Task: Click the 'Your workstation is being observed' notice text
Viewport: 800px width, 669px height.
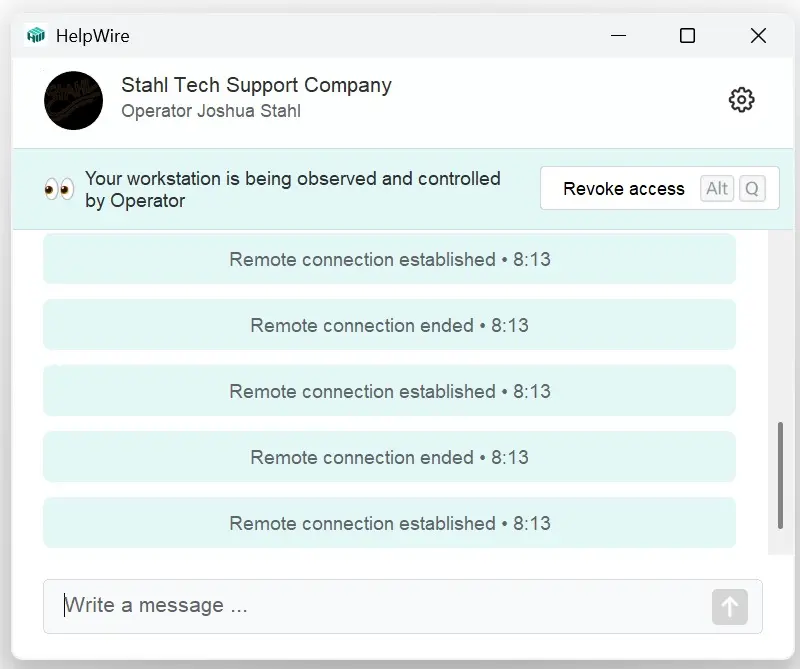Action: [x=293, y=189]
